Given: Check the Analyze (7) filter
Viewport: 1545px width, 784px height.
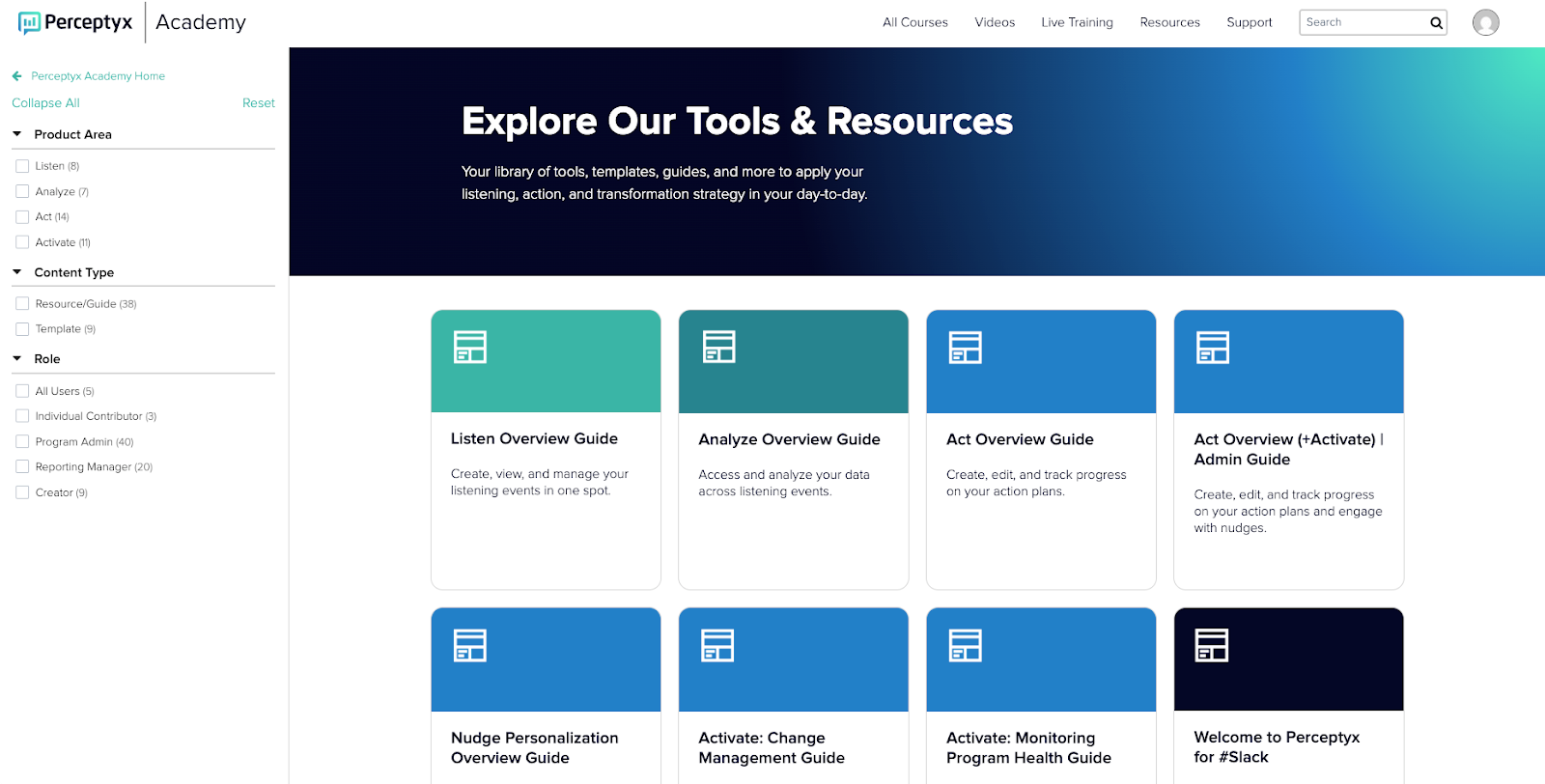Looking at the screenshot, I should click(22, 191).
